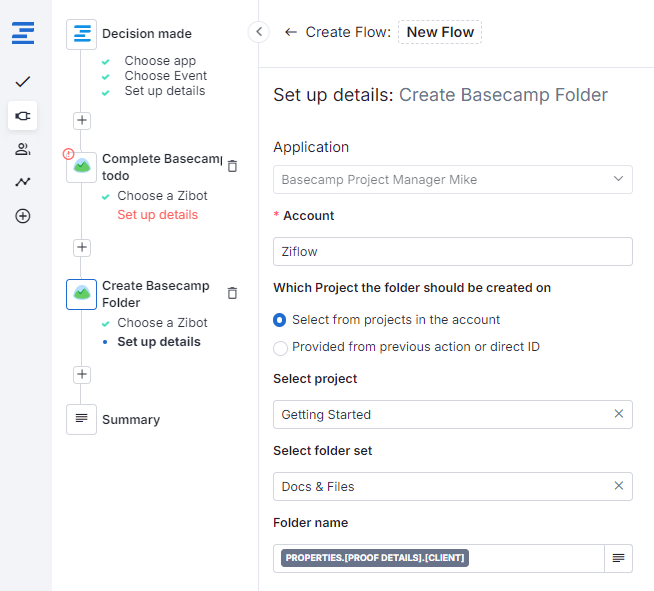
Task: Select 'Select from projects in the account'
Action: click(280, 320)
